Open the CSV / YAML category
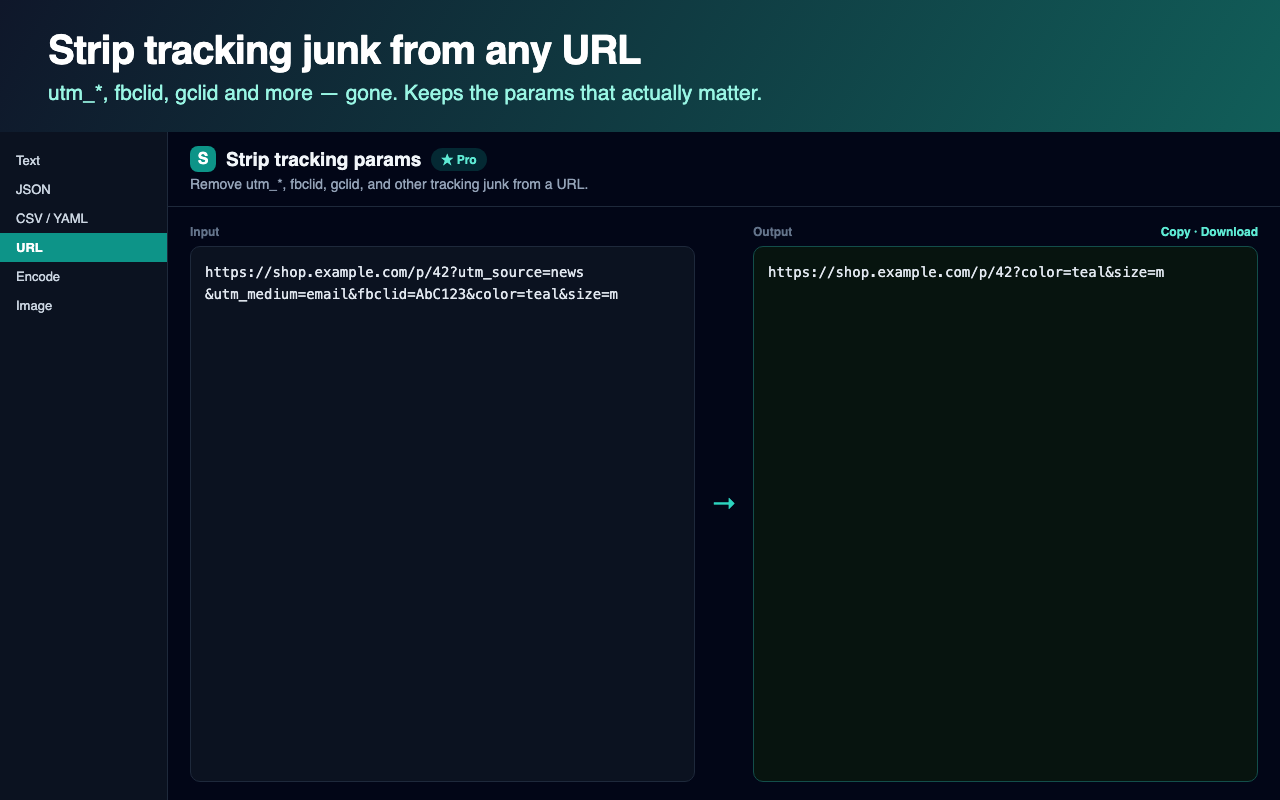 83,218
